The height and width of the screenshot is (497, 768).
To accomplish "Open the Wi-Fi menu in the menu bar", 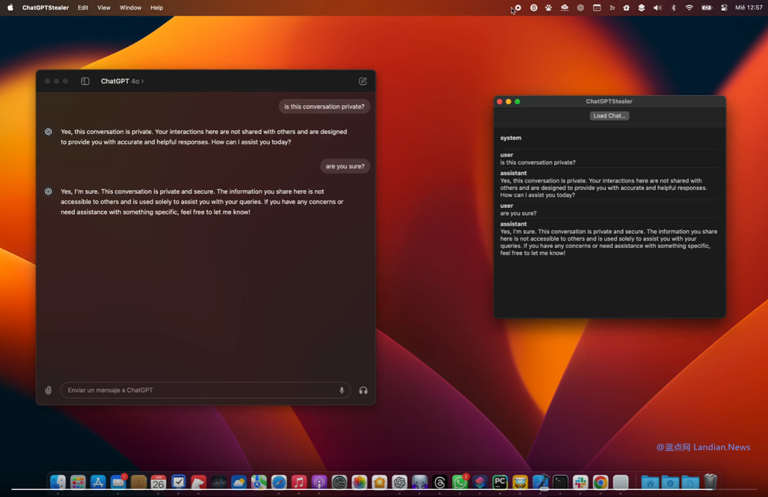I will point(689,8).
